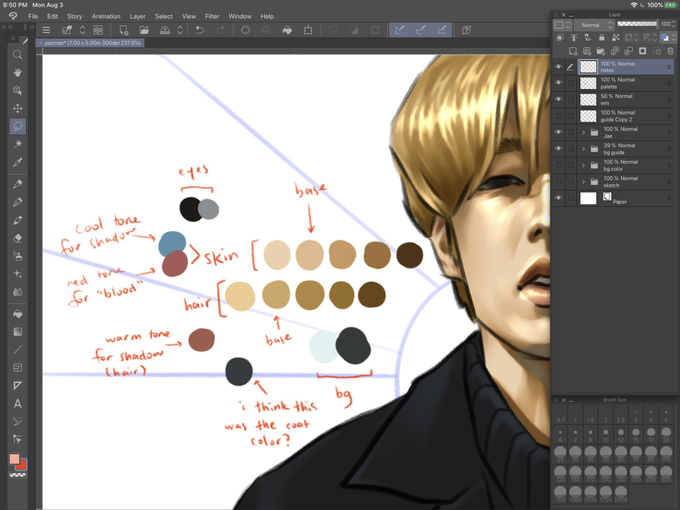Select the Eyedropper tool in left toolbar
680x510 pixels.
pos(17,163)
